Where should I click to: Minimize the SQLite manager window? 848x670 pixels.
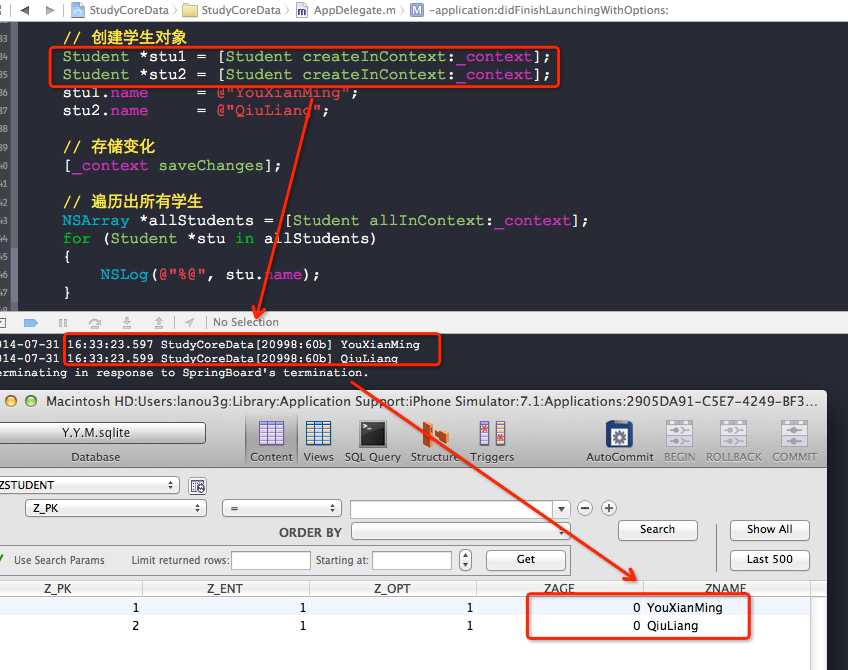pyautogui.click(x=11, y=401)
